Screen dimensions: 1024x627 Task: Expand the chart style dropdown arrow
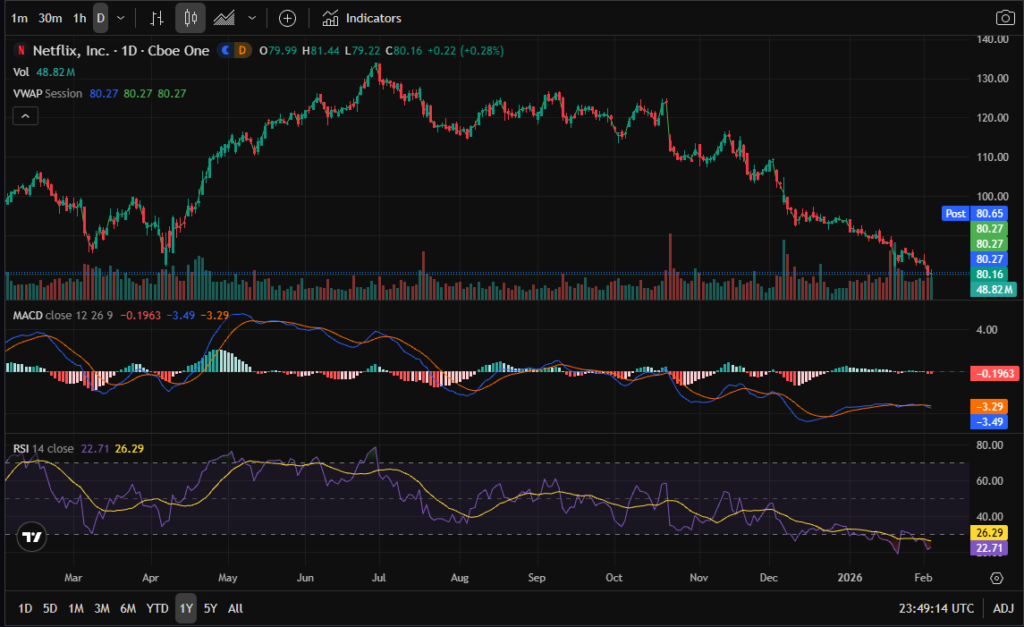(x=251, y=18)
